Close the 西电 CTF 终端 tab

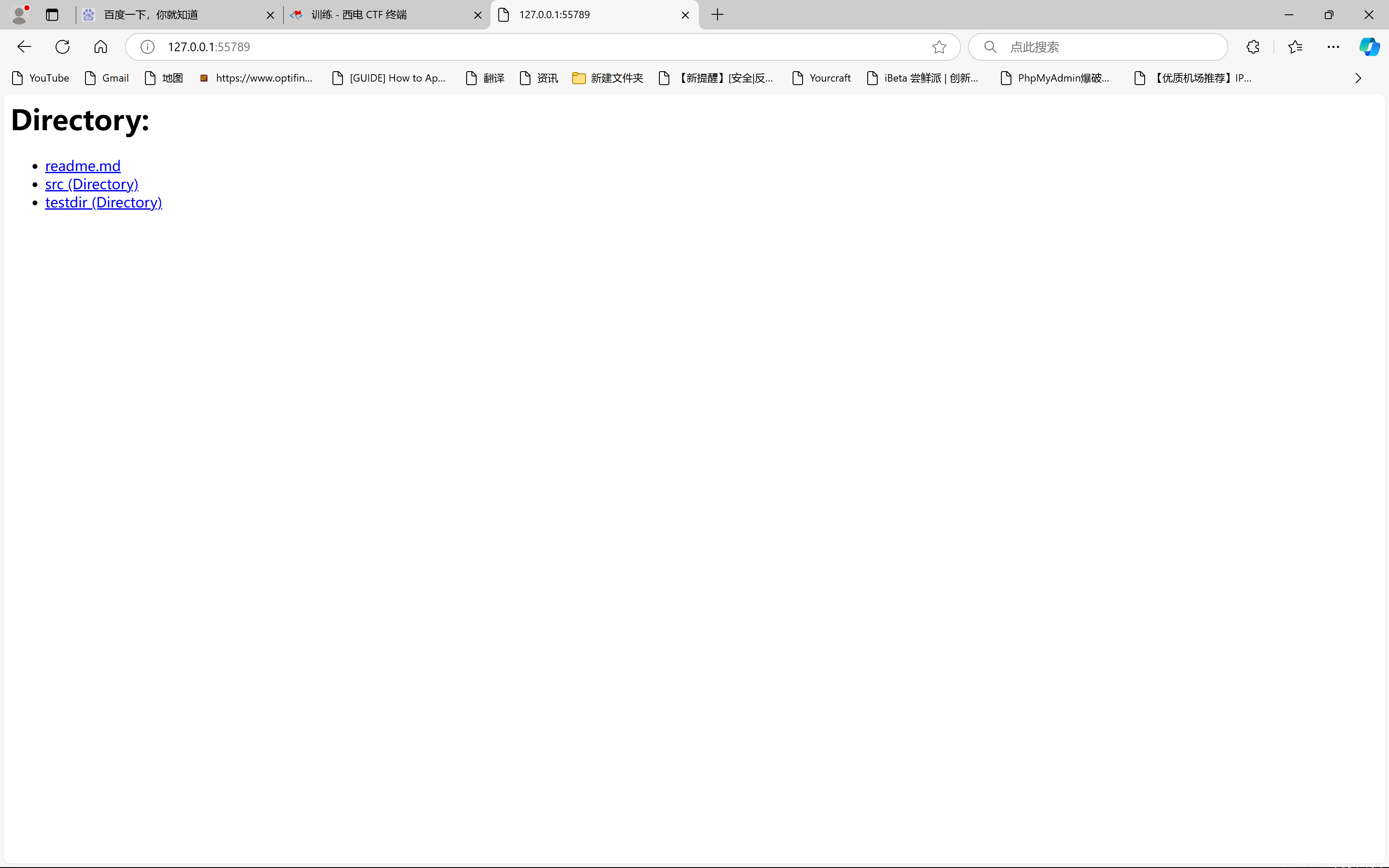click(477, 15)
